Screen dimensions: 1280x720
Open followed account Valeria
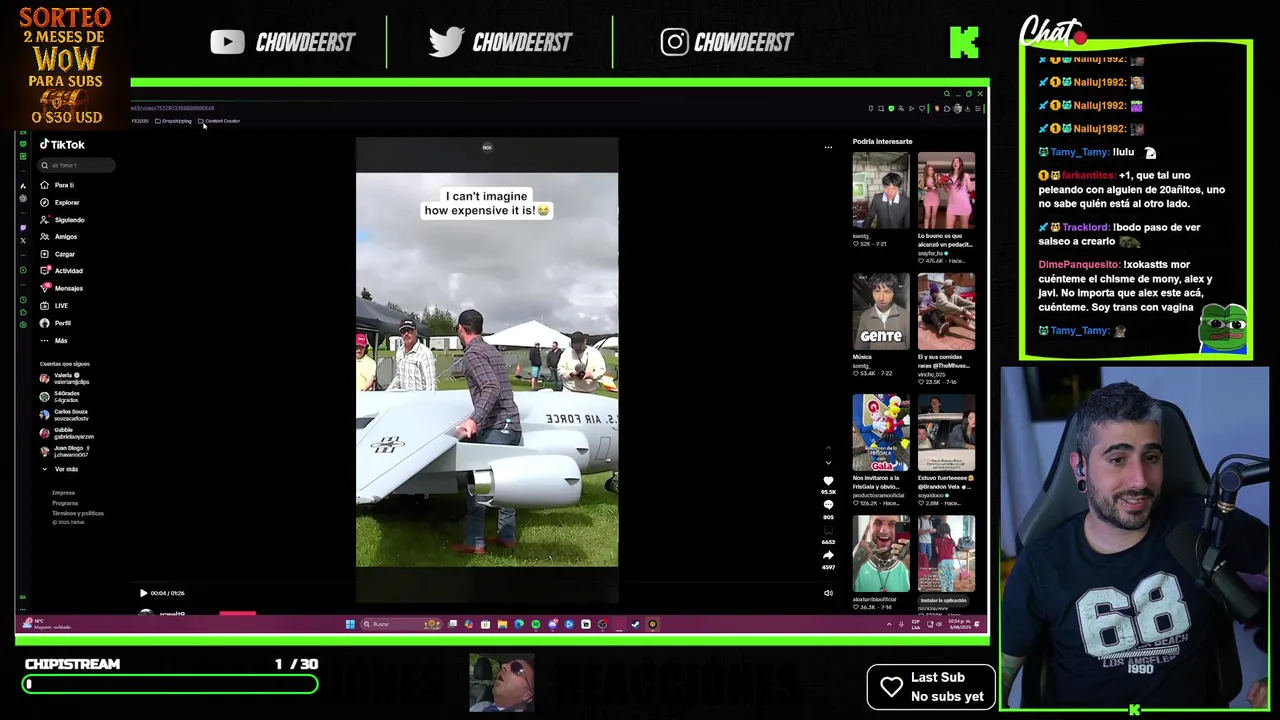pos(65,379)
